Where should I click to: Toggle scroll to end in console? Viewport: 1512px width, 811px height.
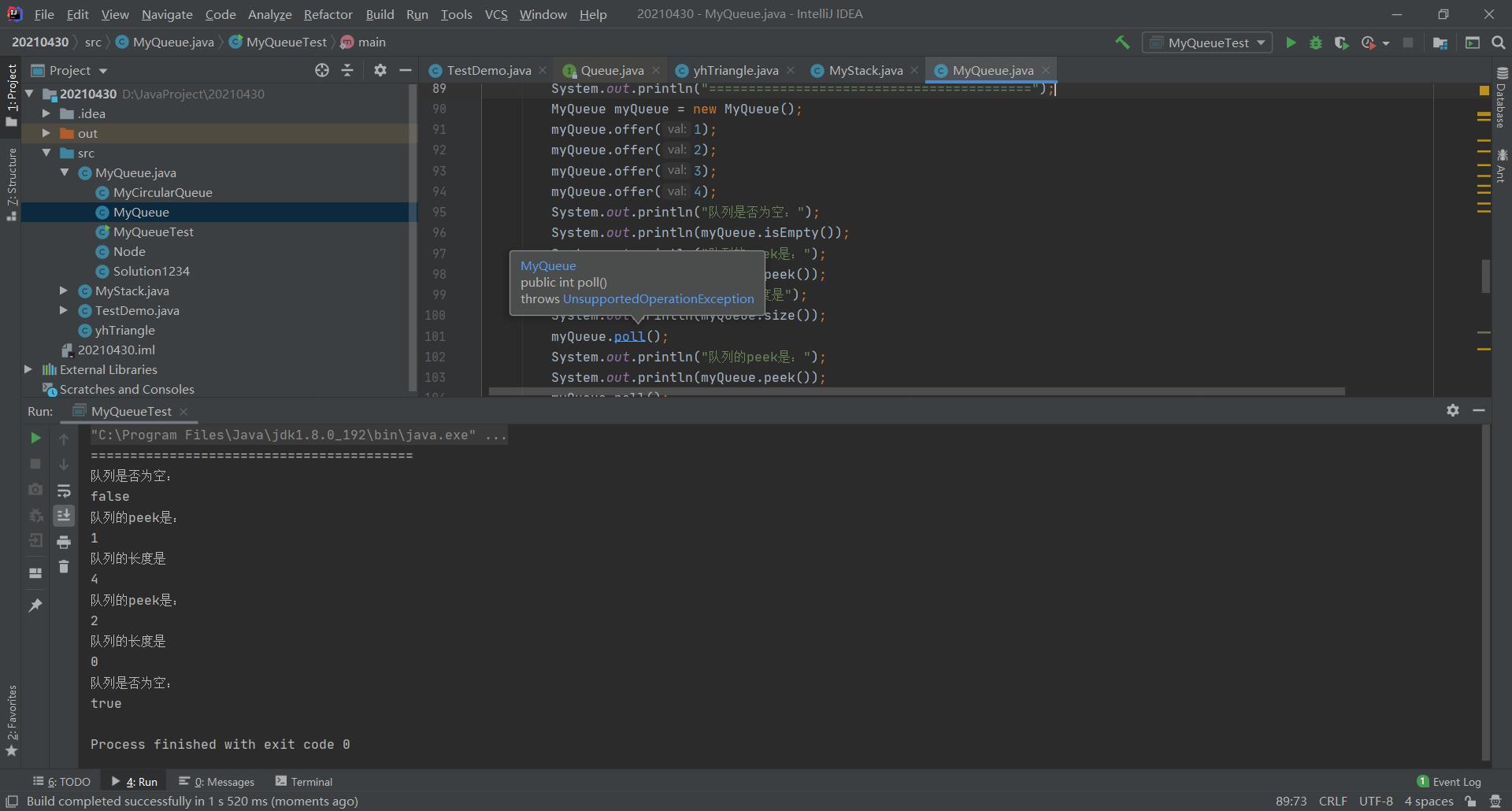tap(64, 516)
